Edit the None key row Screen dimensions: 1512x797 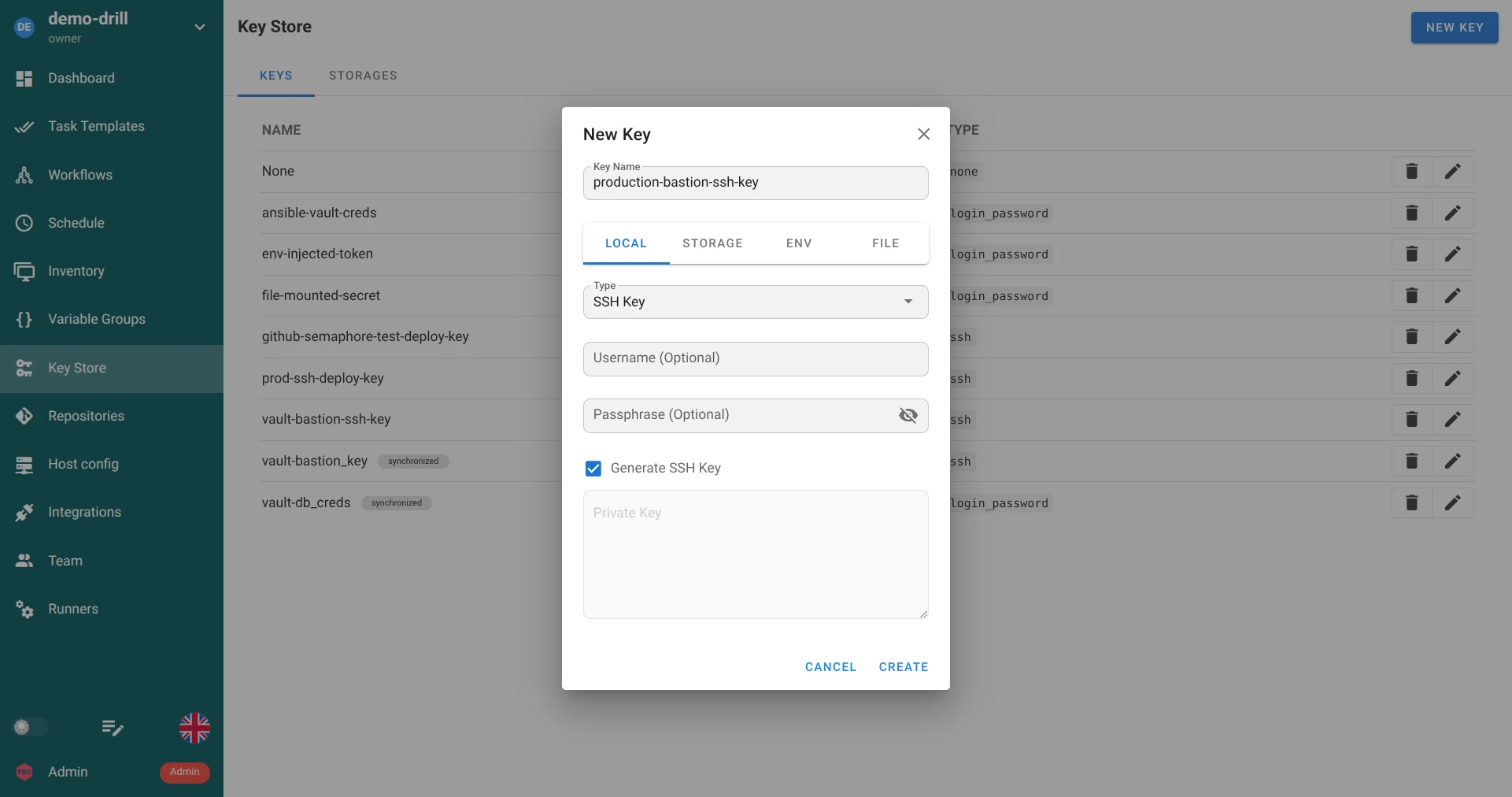[1453, 171]
